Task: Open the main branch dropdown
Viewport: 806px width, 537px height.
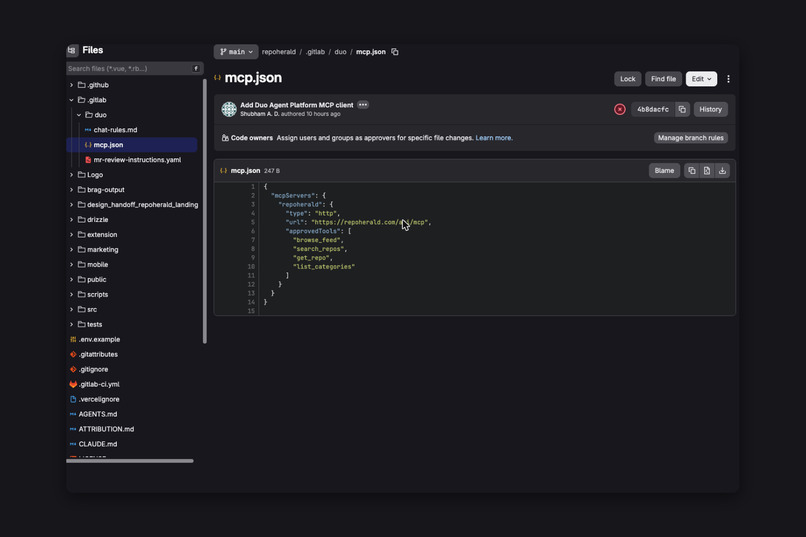Action: tap(236, 52)
